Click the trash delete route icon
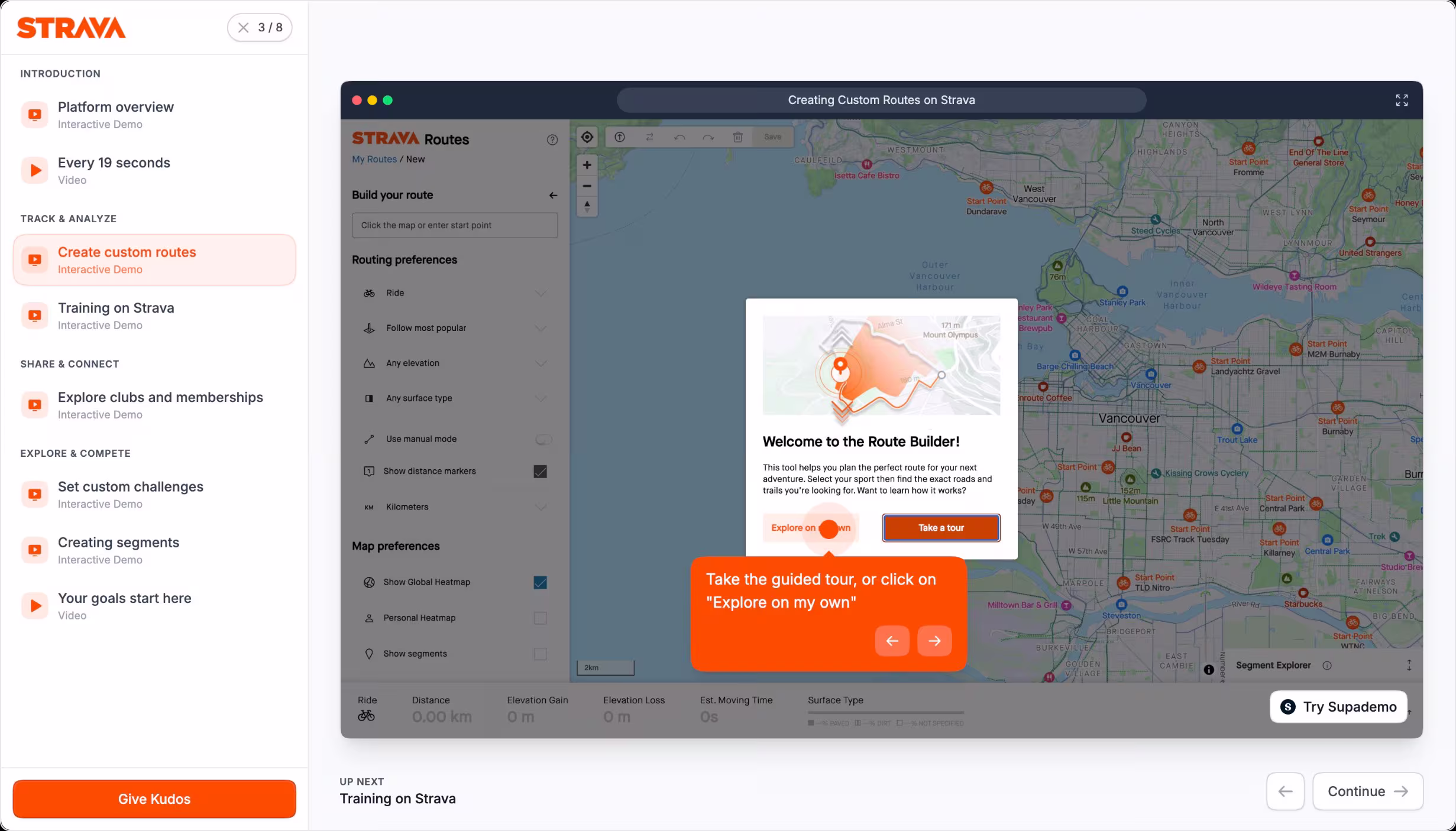1456x831 pixels. tap(737, 137)
